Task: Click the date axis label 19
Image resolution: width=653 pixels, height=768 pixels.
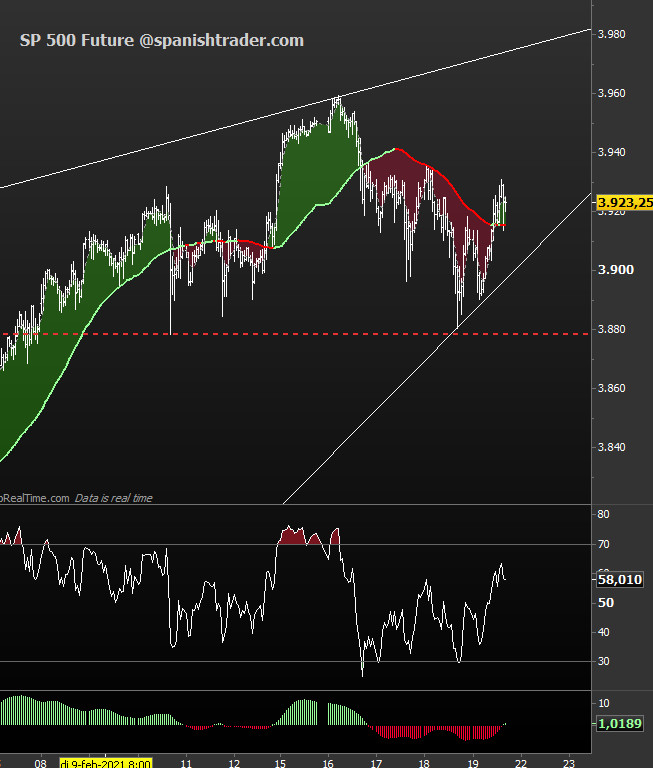Action: click(473, 763)
